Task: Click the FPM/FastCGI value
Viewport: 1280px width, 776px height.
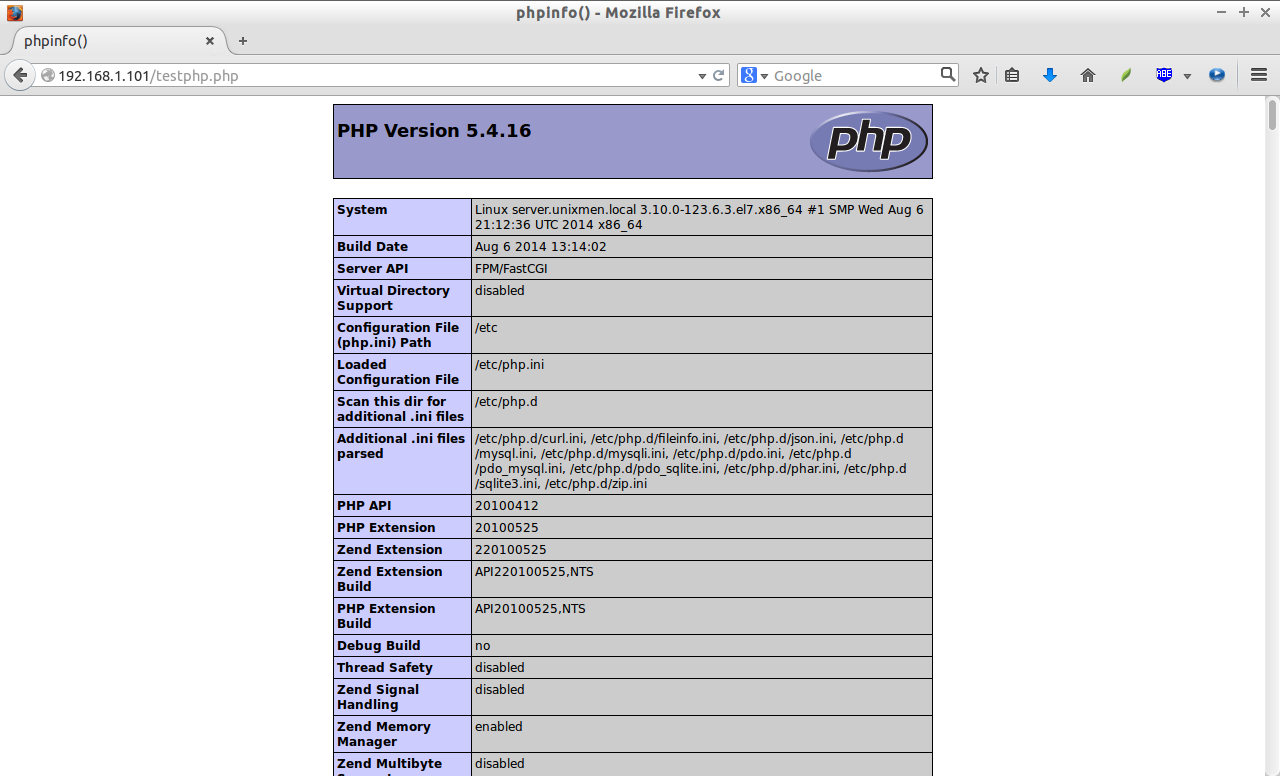Action: pos(511,269)
